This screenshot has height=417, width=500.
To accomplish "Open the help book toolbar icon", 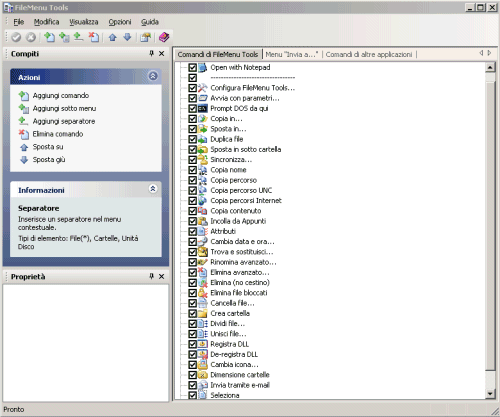I will click(x=164, y=37).
